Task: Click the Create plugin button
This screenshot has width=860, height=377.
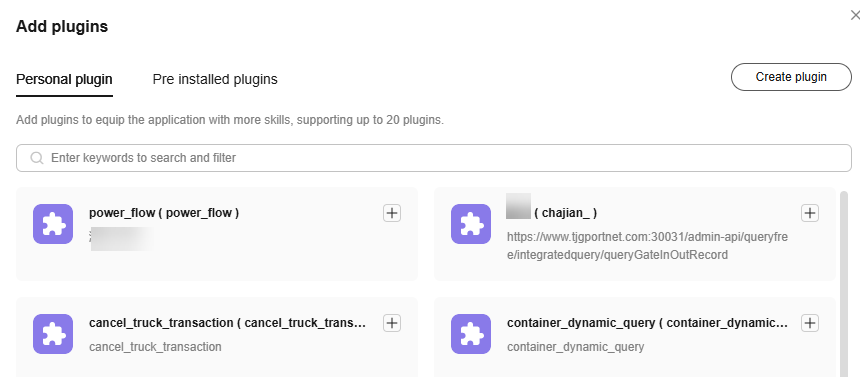Action: tap(791, 77)
